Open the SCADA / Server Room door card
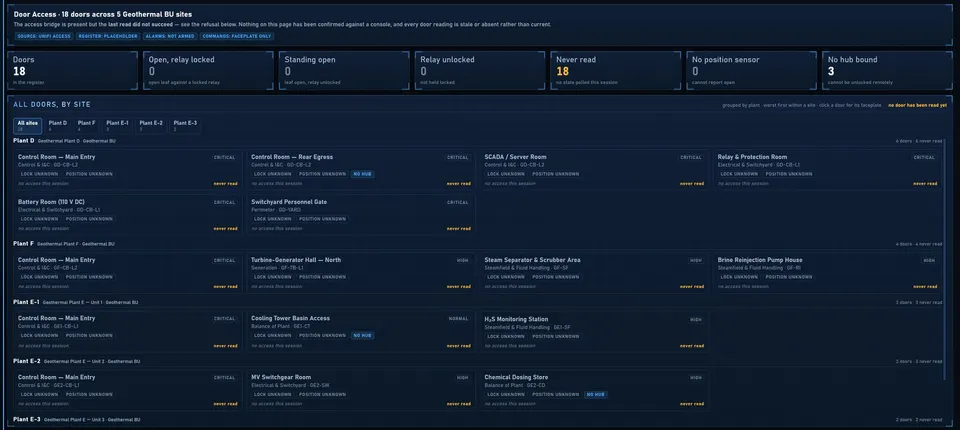 (594, 170)
